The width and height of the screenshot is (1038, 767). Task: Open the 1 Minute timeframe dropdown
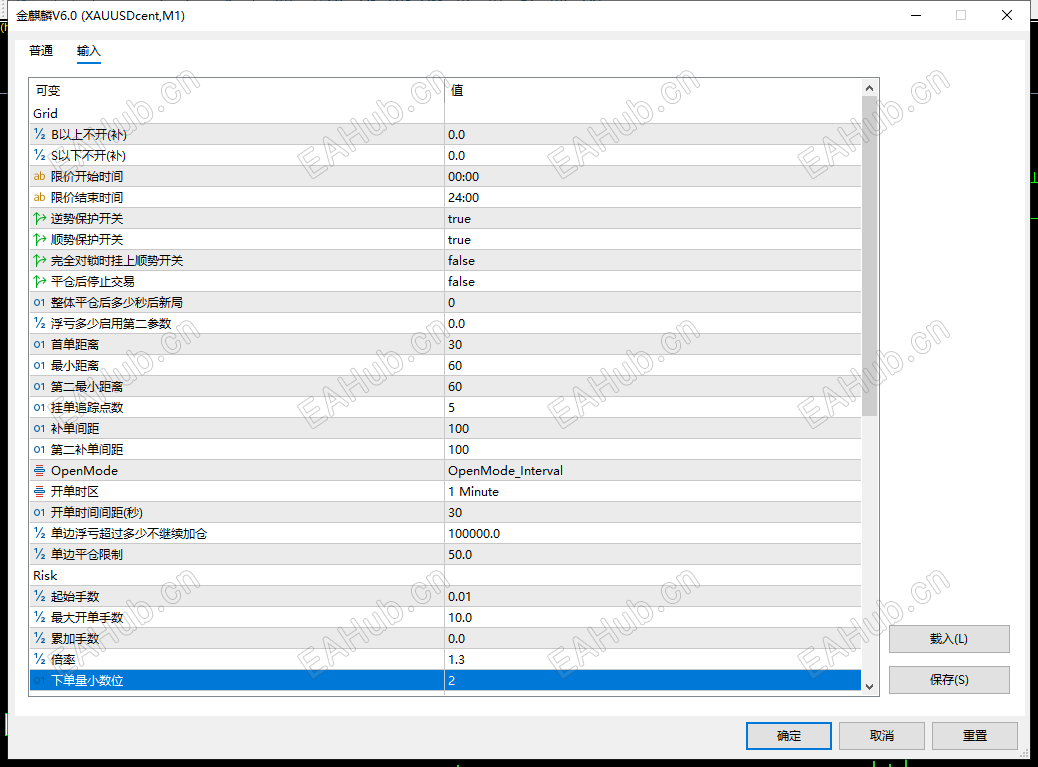[653, 492]
